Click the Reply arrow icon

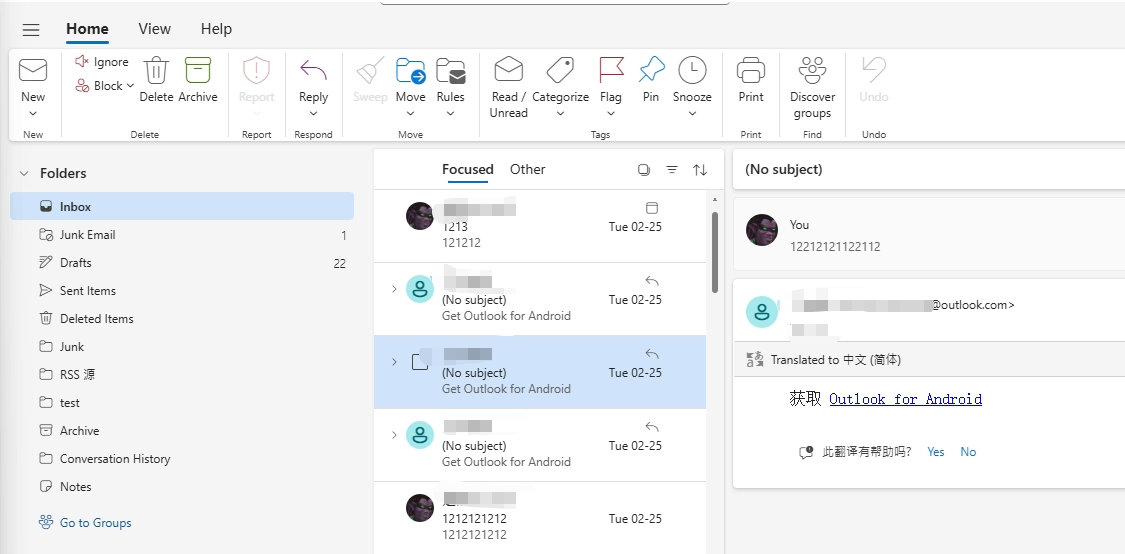pyautogui.click(x=314, y=70)
